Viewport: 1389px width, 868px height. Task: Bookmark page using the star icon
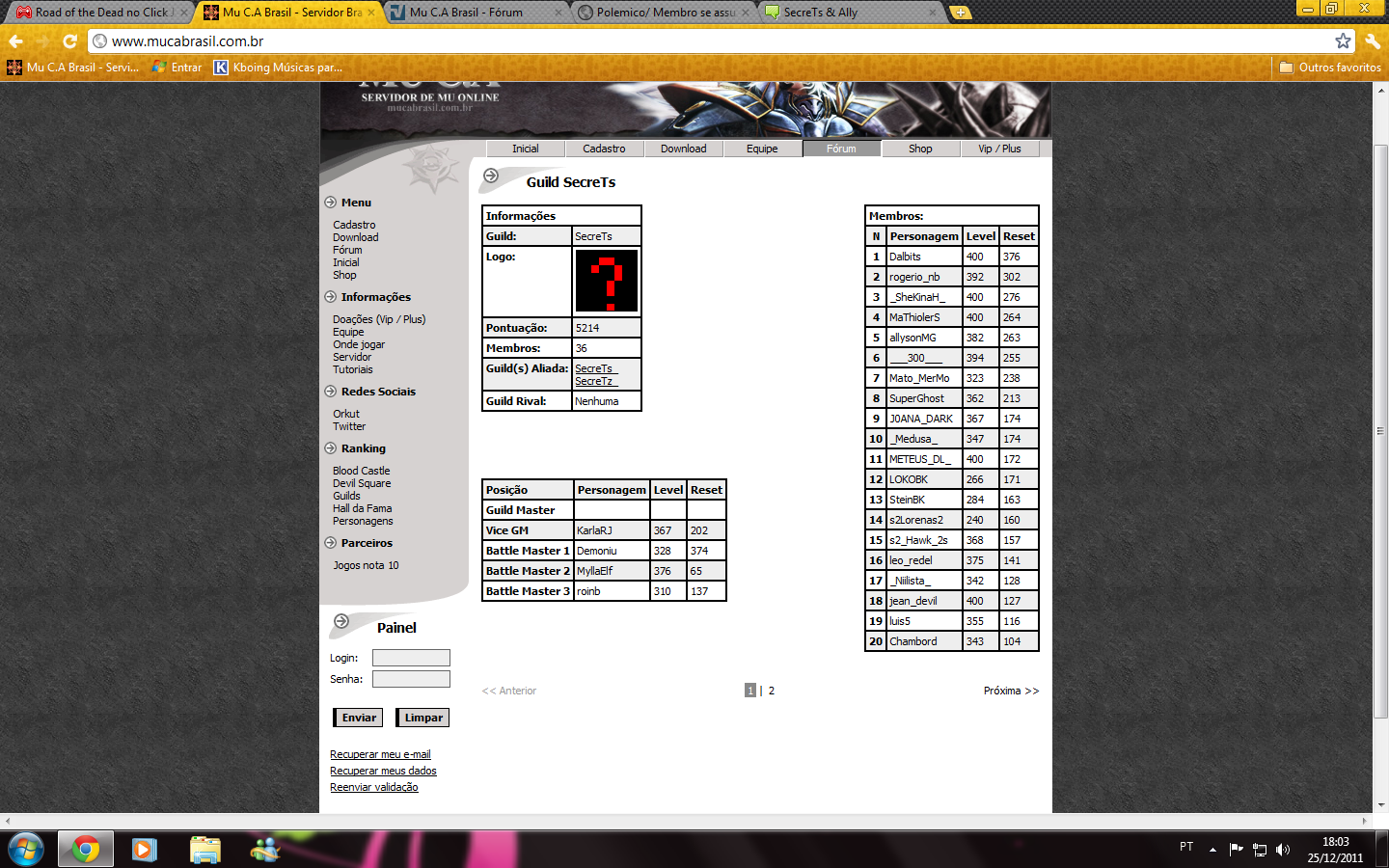tap(1343, 41)
